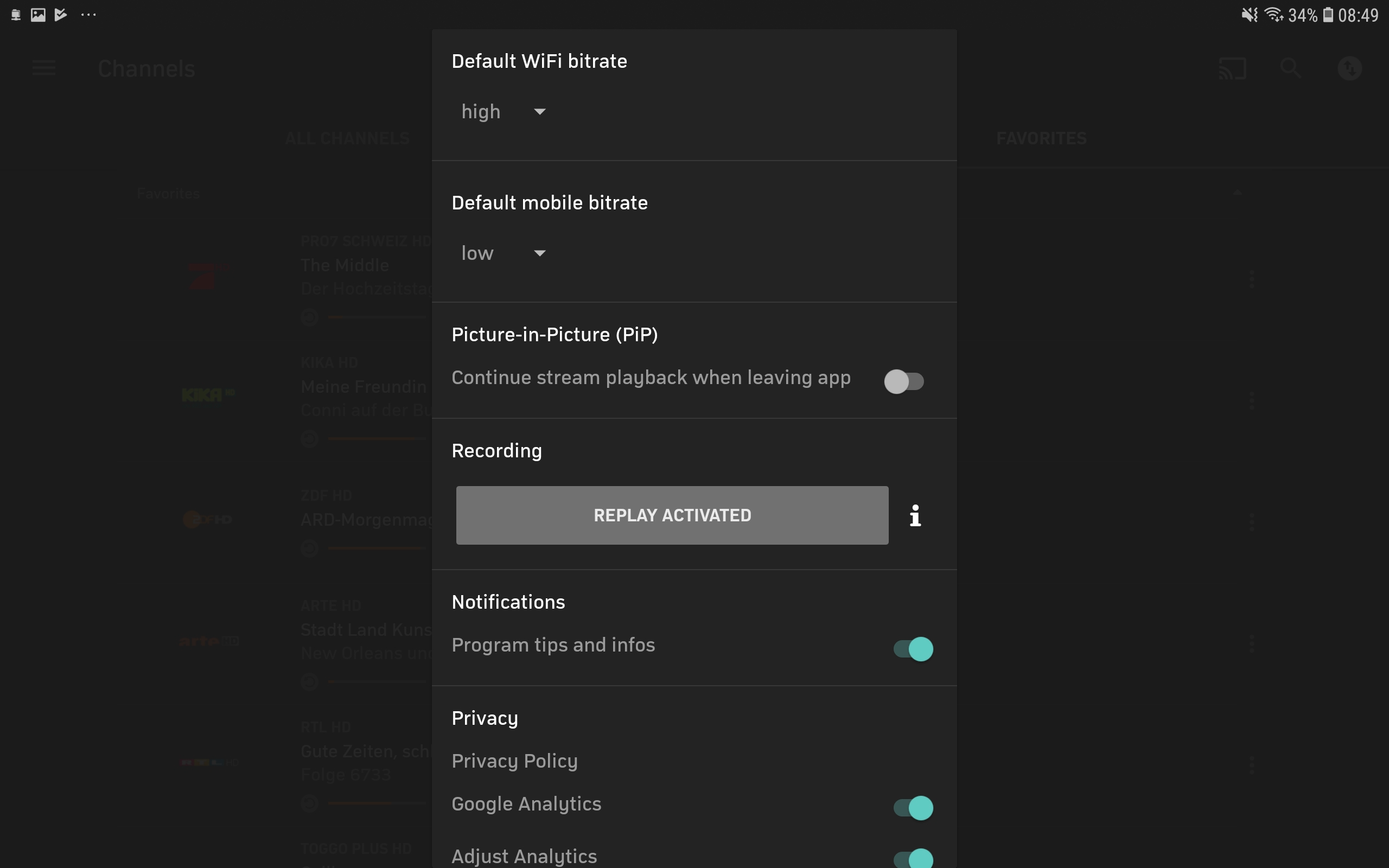The image size is (1389, 868).
Task: Open Default mobile bitrate dropdown showing low
Action: coord(504,253)
